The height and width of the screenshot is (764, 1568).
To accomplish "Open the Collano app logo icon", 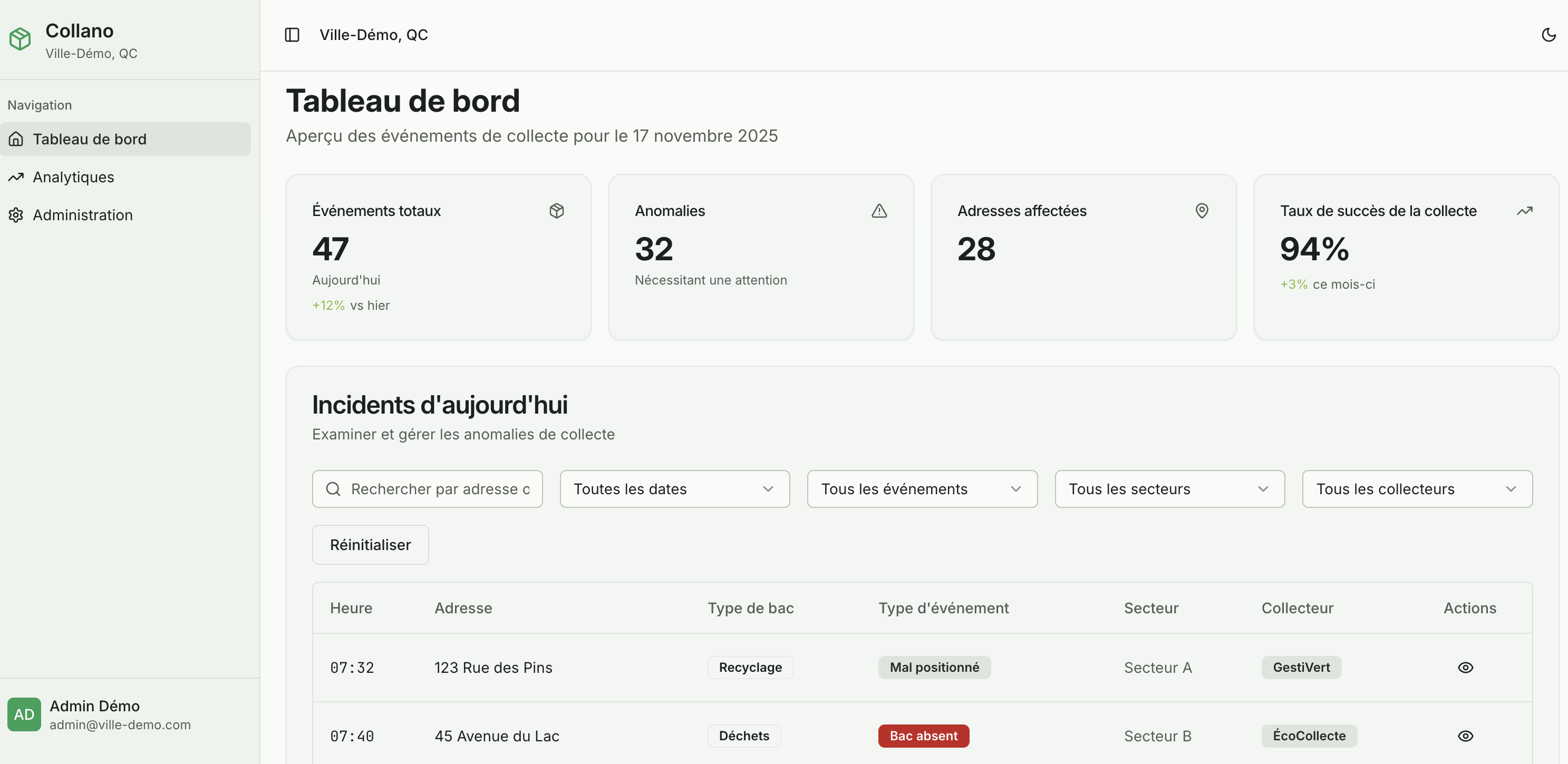I will pos(20,39).
